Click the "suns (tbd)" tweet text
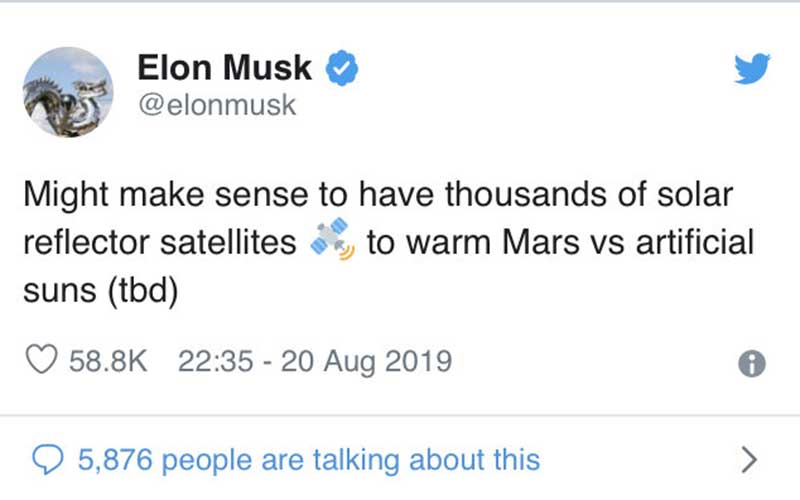 tap(101, 290)
